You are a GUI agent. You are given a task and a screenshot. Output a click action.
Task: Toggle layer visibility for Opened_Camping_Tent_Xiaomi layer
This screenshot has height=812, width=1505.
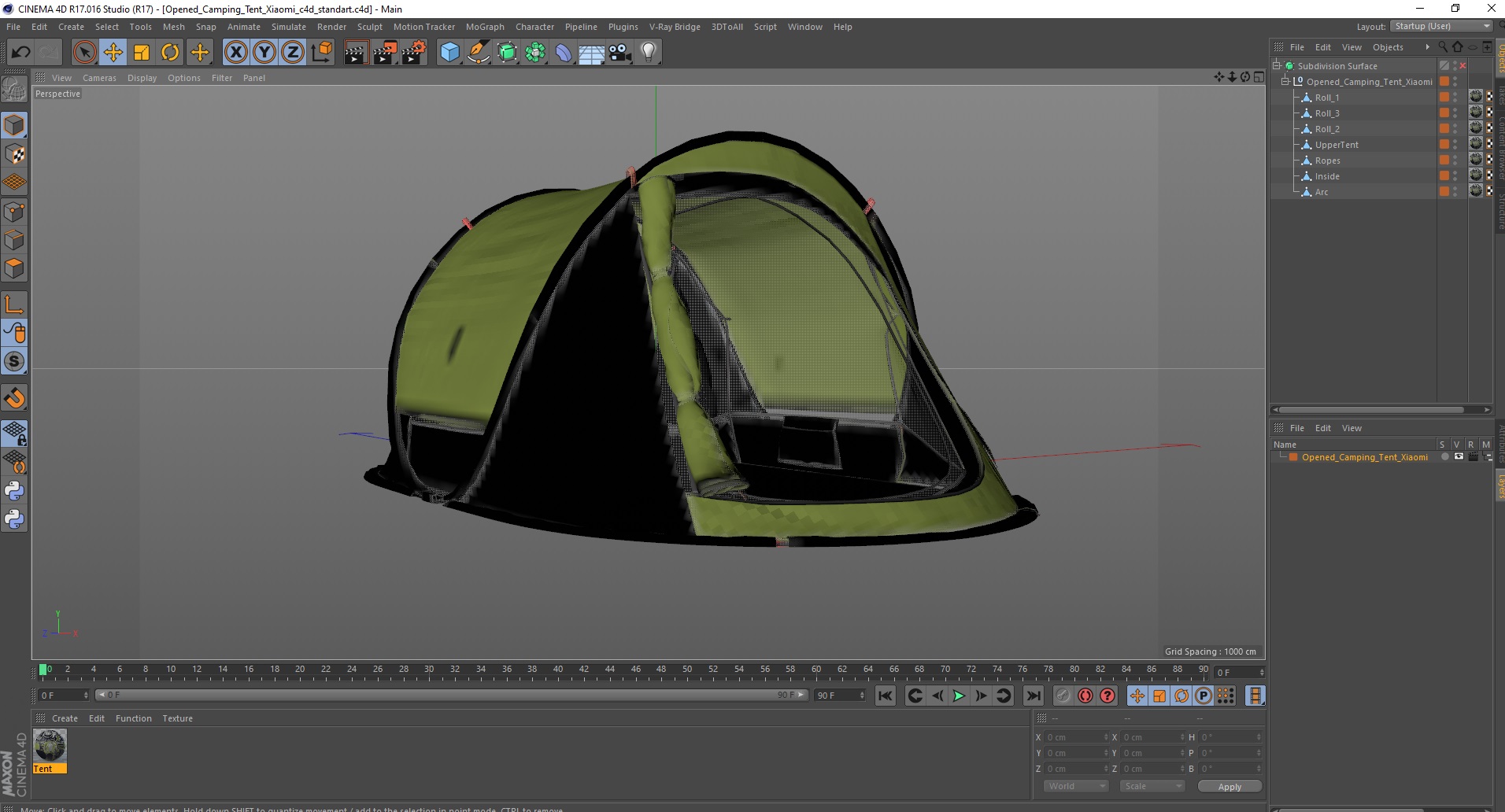1459,456
